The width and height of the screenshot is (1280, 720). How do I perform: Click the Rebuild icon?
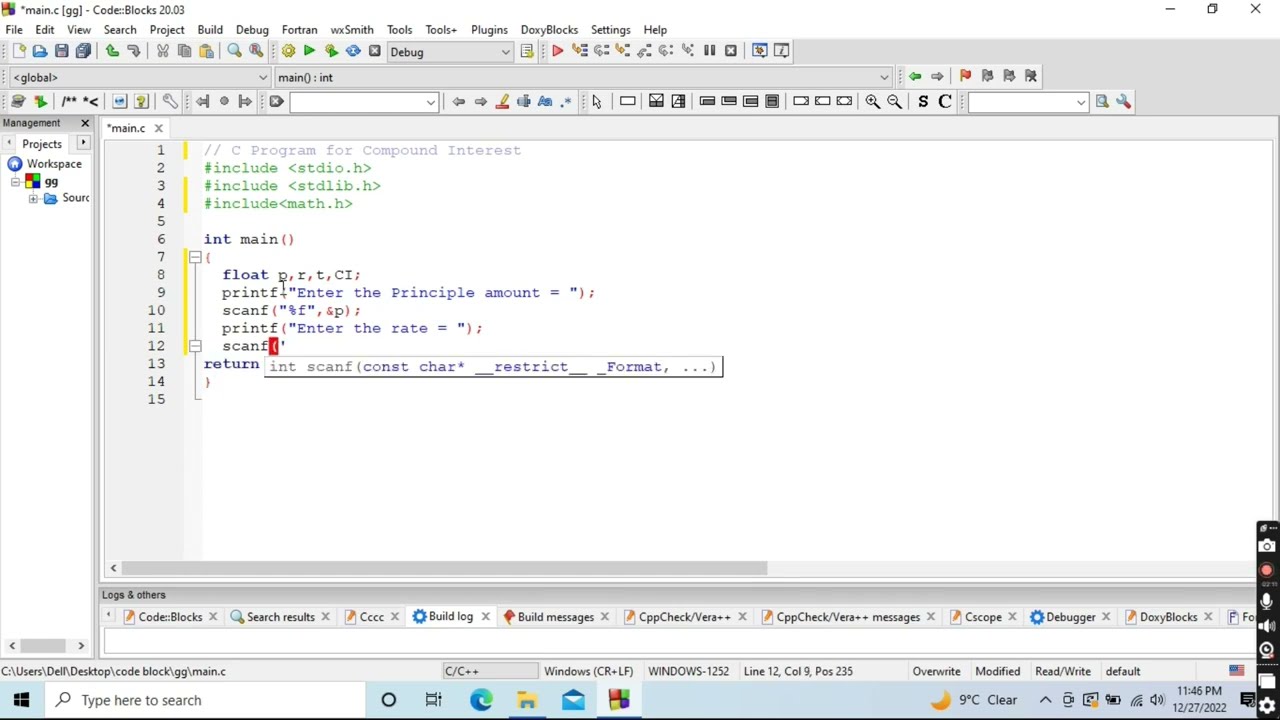353,51
